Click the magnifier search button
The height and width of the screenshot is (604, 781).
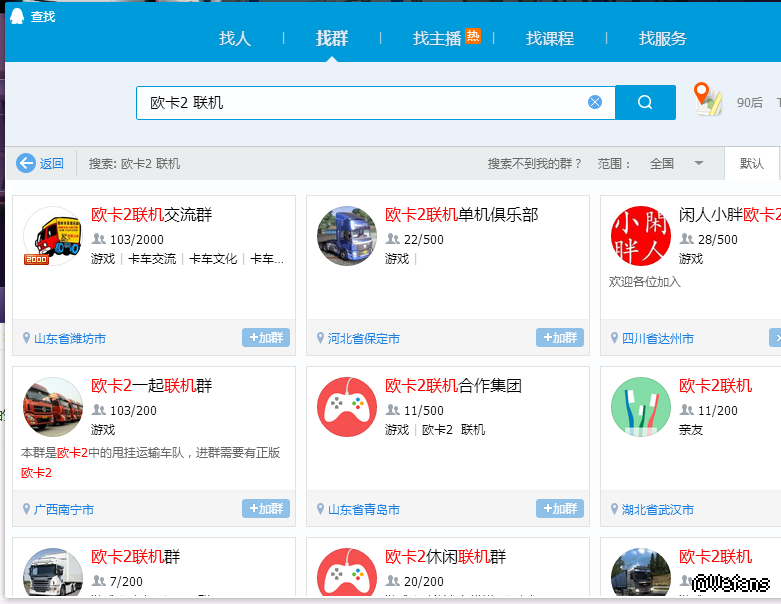coord(645,102)
